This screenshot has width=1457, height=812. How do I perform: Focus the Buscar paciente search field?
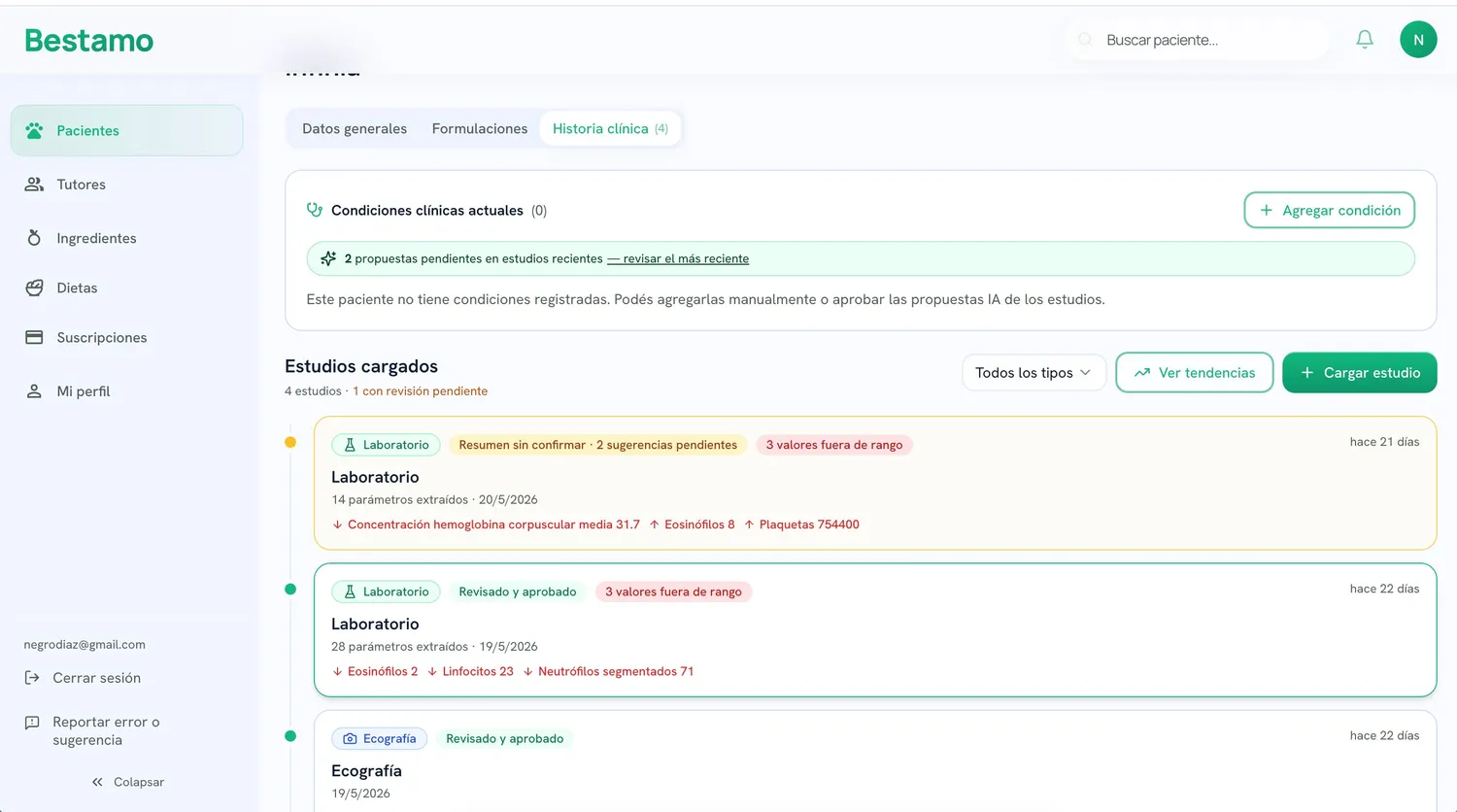tap(1198, 40)
